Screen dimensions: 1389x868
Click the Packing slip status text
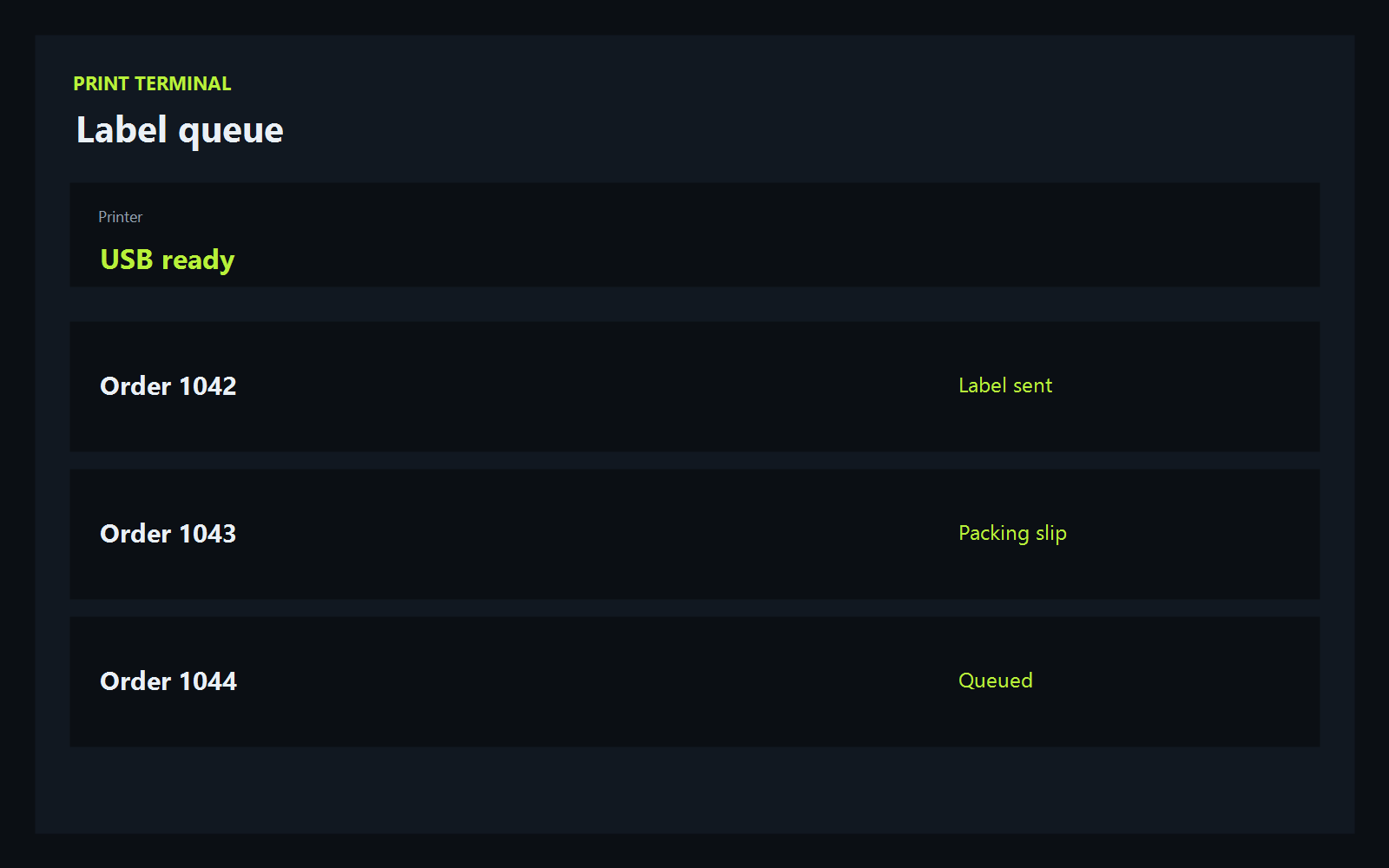(1012, 534)
